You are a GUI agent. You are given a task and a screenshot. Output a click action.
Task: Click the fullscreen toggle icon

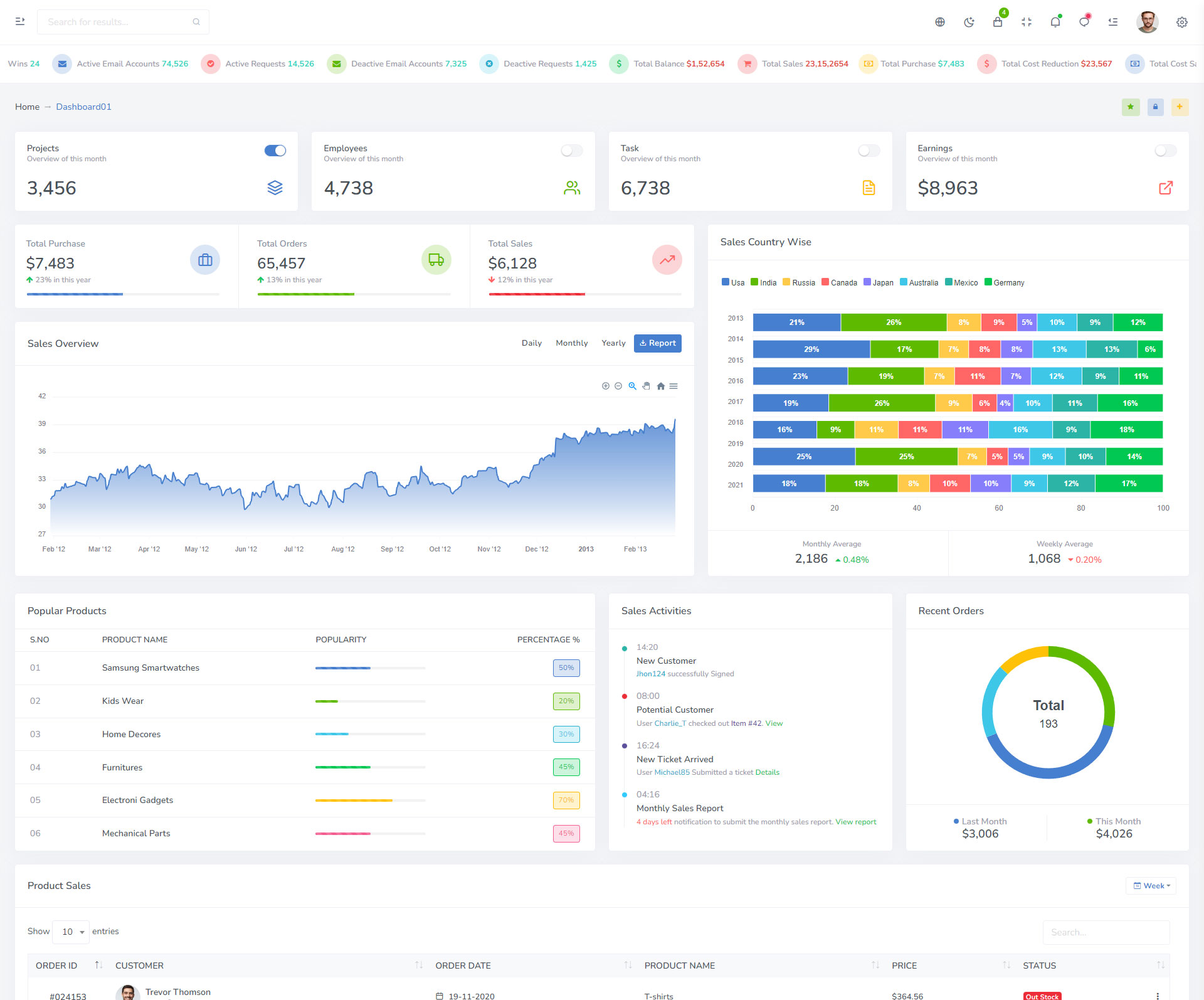(x=1027, y=23)
